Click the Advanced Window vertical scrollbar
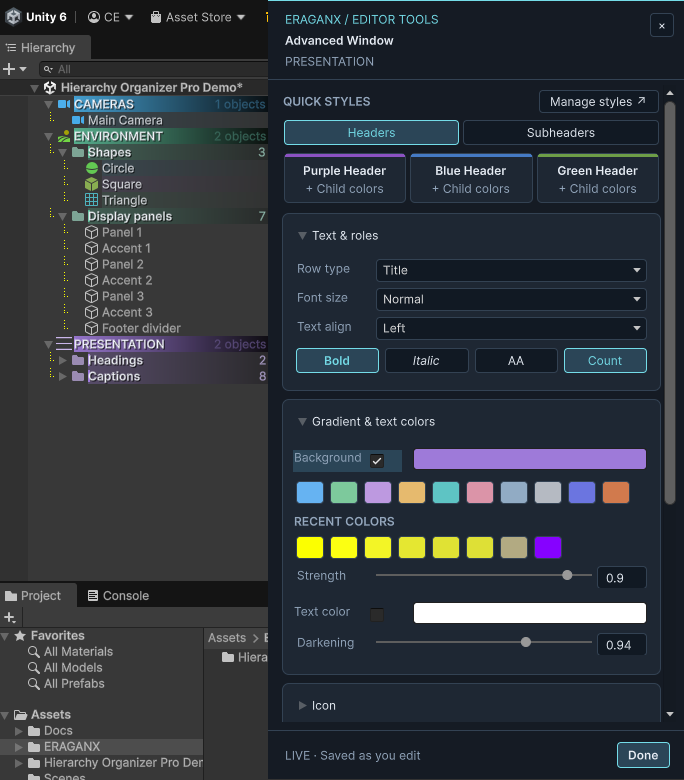This screenshot has height=780, width=684. pos(670,302)
